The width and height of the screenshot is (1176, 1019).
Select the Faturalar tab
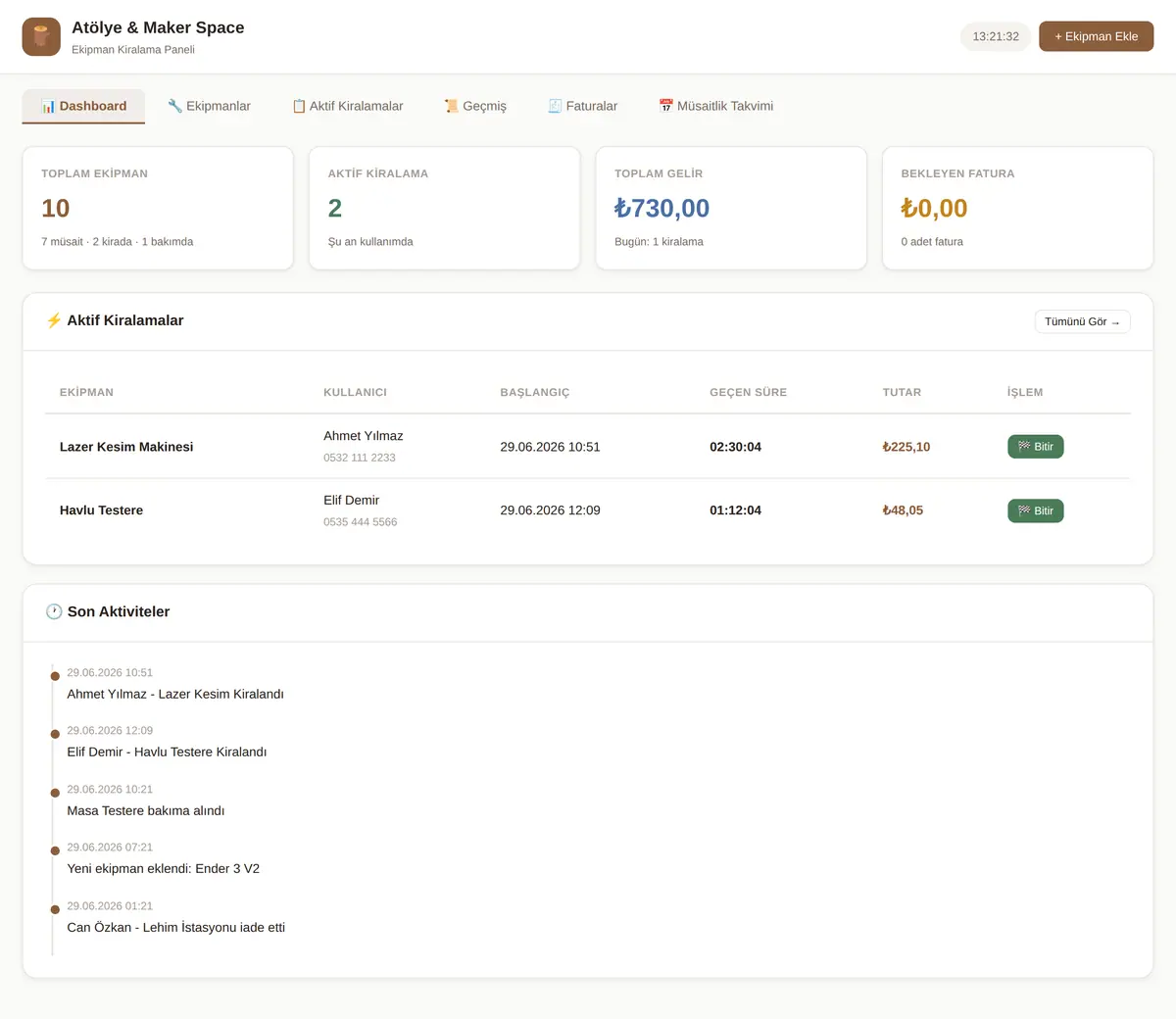tap(582, 106)
